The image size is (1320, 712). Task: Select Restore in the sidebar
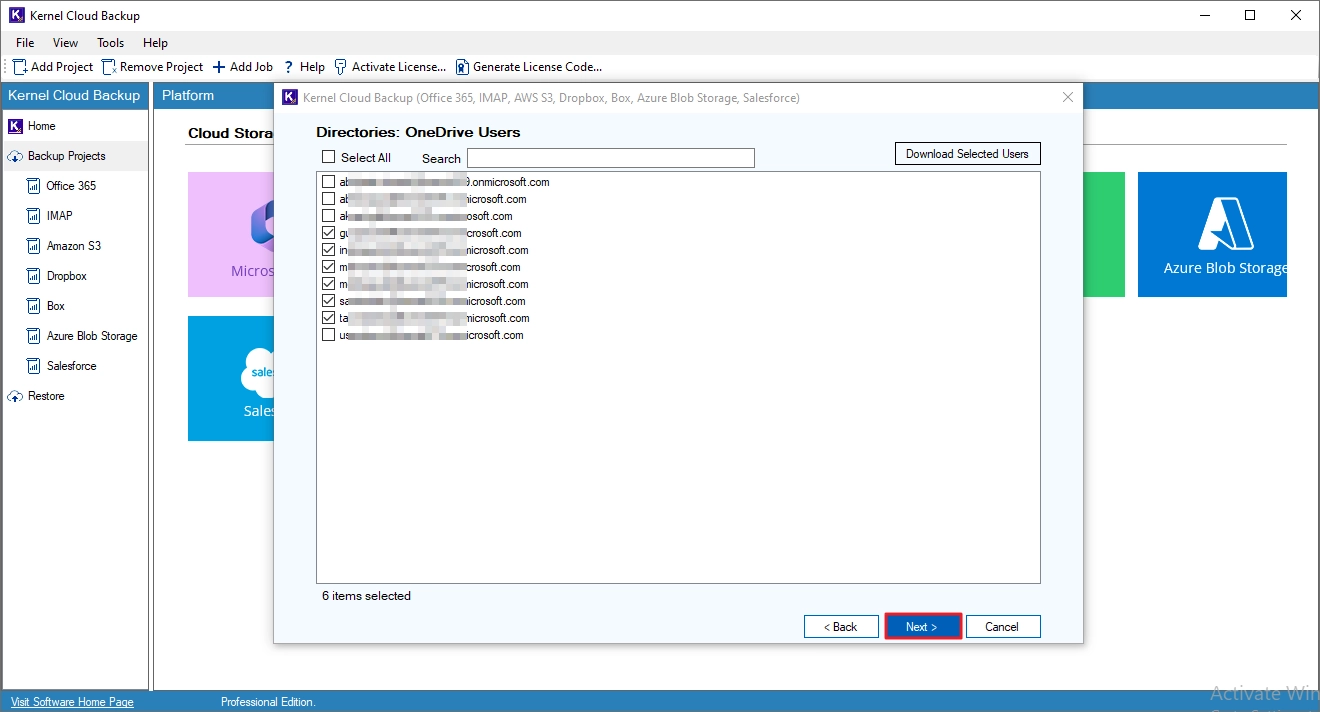coord(46,396)
